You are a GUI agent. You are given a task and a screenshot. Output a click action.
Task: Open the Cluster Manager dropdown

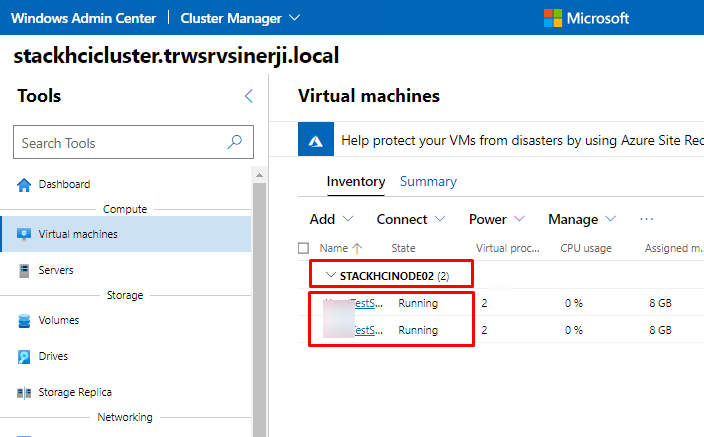click(x=240, y=18)
